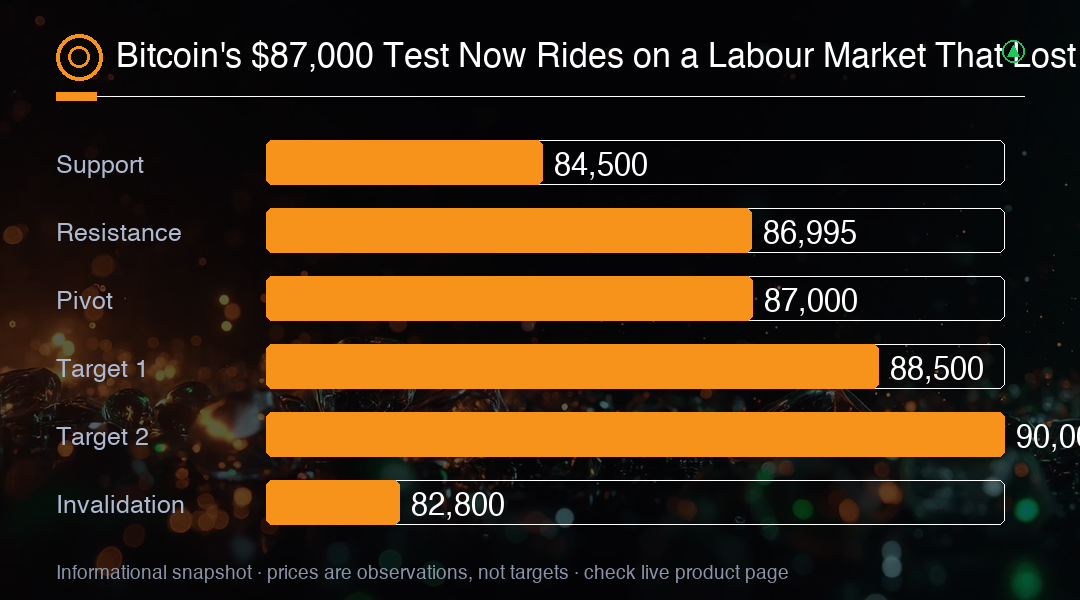Click the full orange Target 2 bar

click(x=636, y=435)
